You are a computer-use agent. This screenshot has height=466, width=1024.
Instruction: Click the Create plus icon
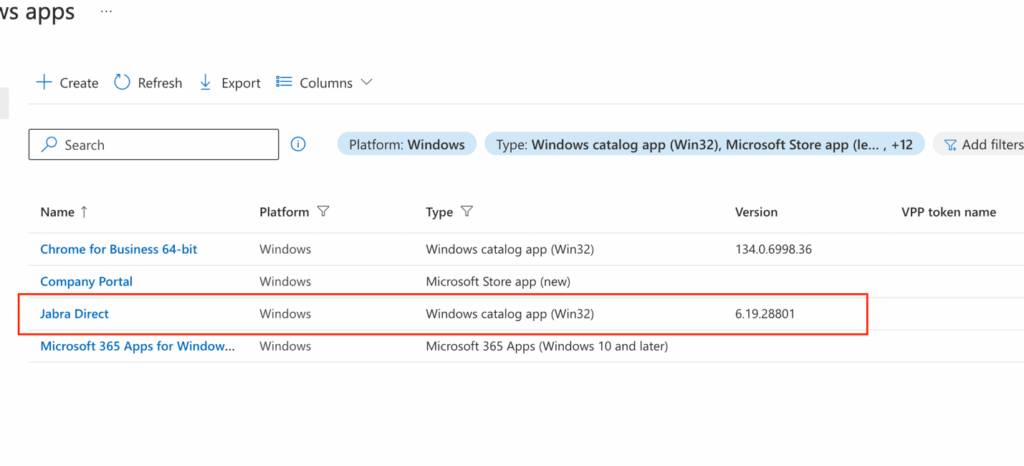pos(44,83)
